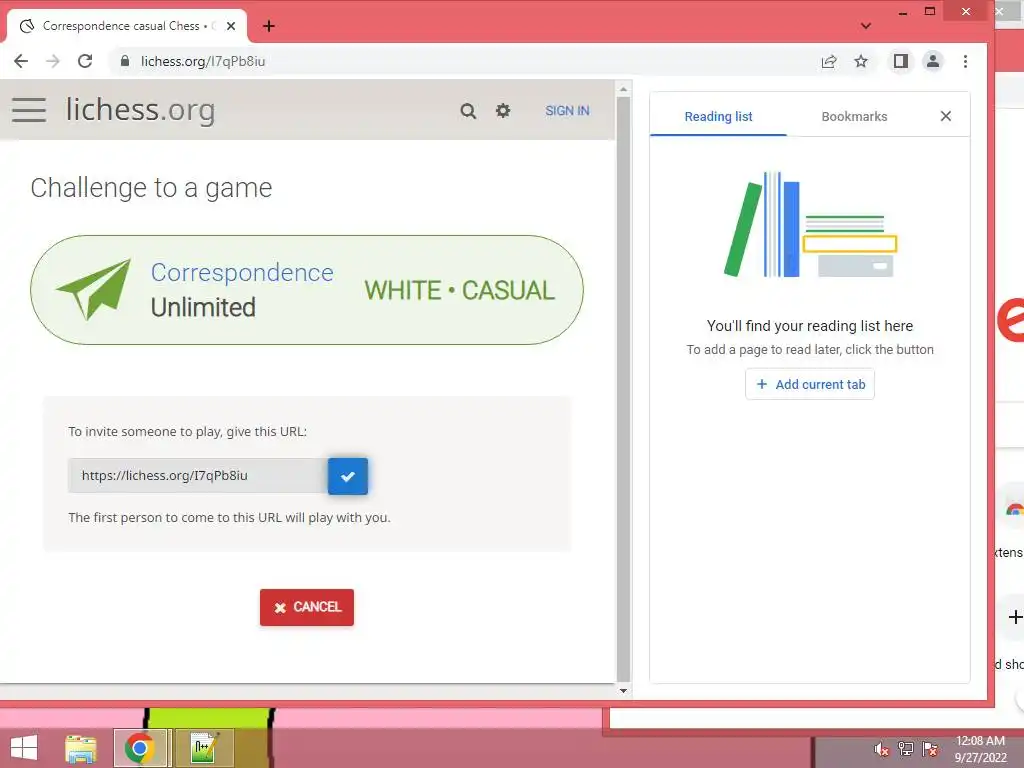Share this page from the address bar icon
The height and width of the screenshot is (768, 1024).
click(x=829, y=61)
